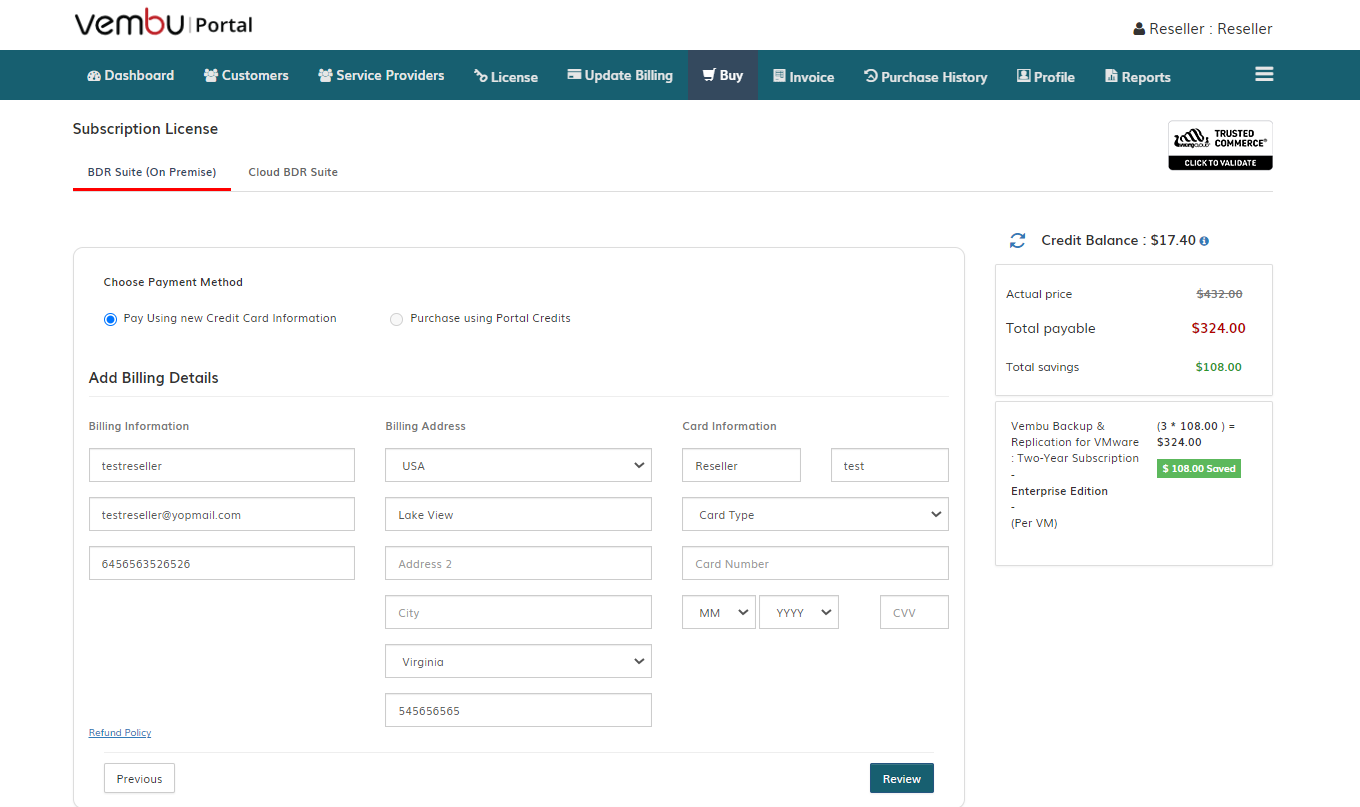Go to Customers page
Image resolution: width=1360 pixels, height=807 pixels.
tap(246, 75)
